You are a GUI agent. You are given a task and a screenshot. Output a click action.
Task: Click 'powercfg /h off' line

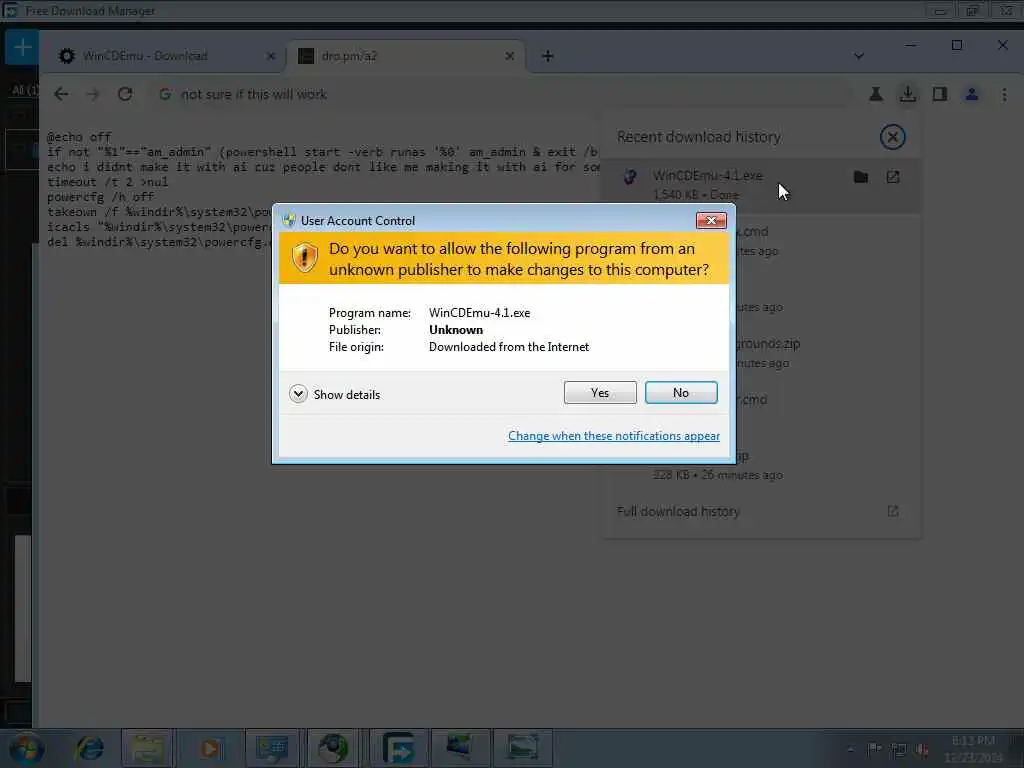tap(101, 197)
